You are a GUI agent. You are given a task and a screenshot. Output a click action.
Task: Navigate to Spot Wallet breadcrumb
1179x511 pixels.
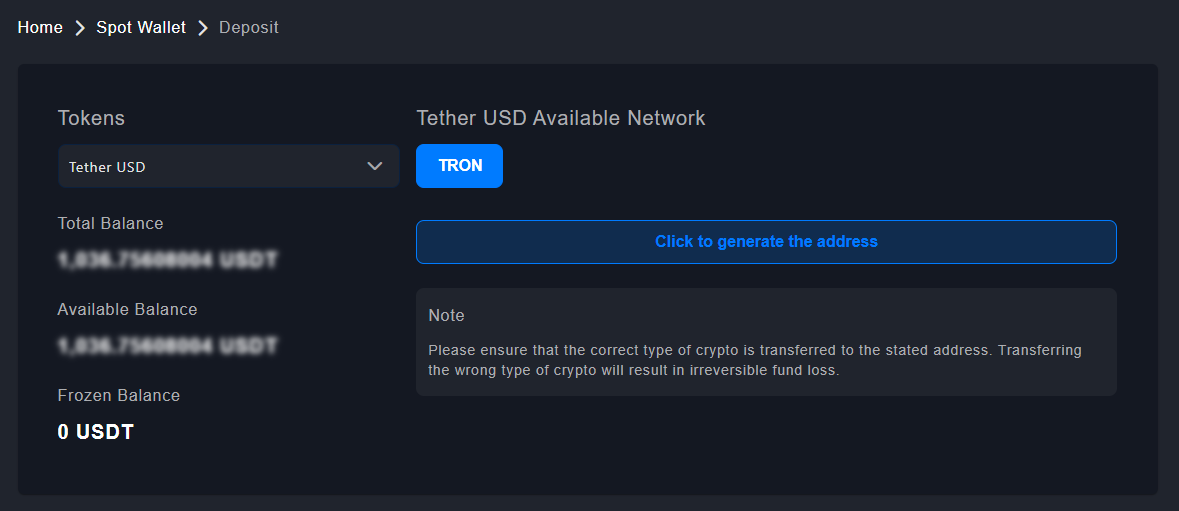[x=141, y=28]
